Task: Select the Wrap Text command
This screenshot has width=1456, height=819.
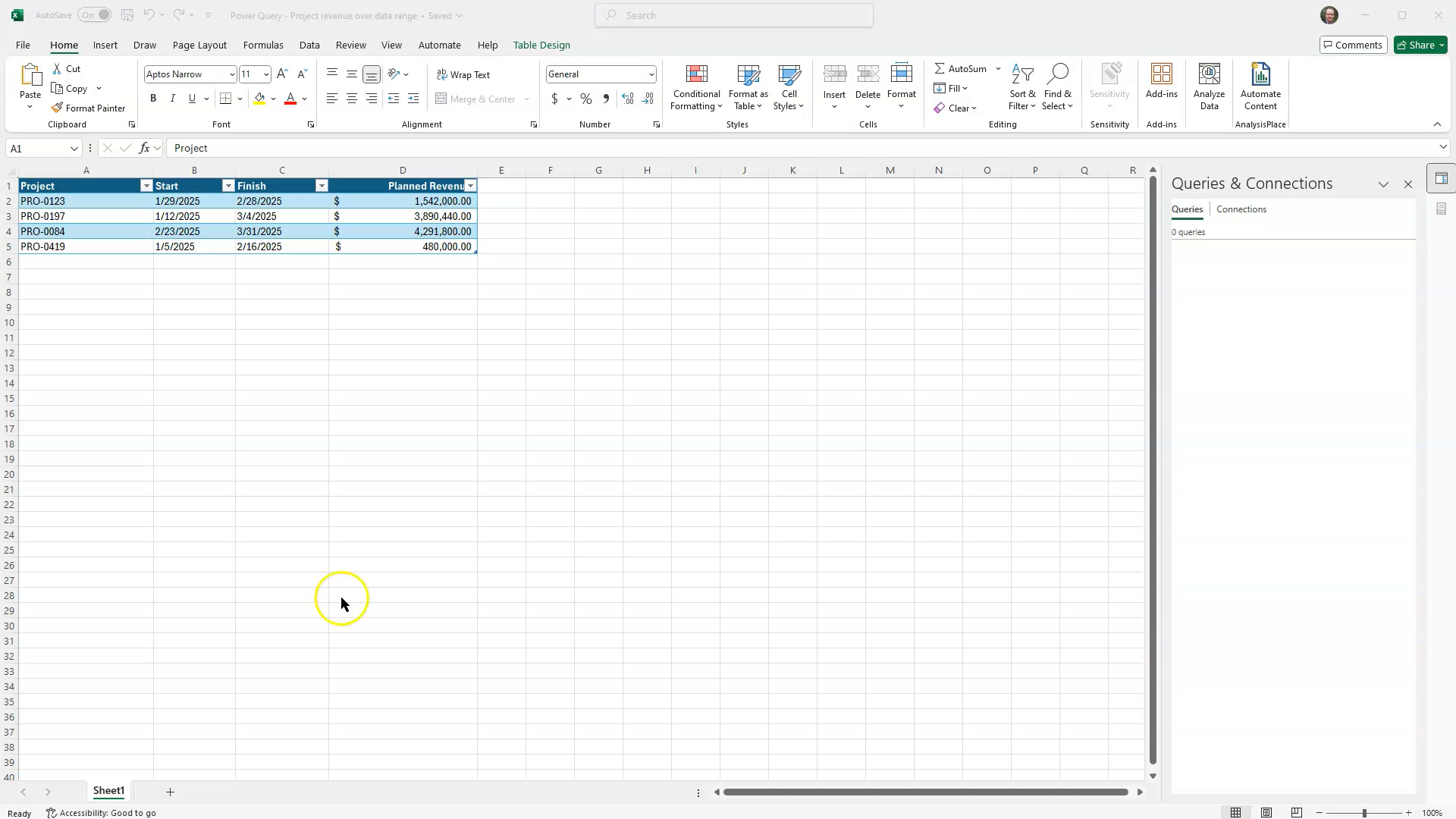Action: pyautogui.click(x=464, y=74)
